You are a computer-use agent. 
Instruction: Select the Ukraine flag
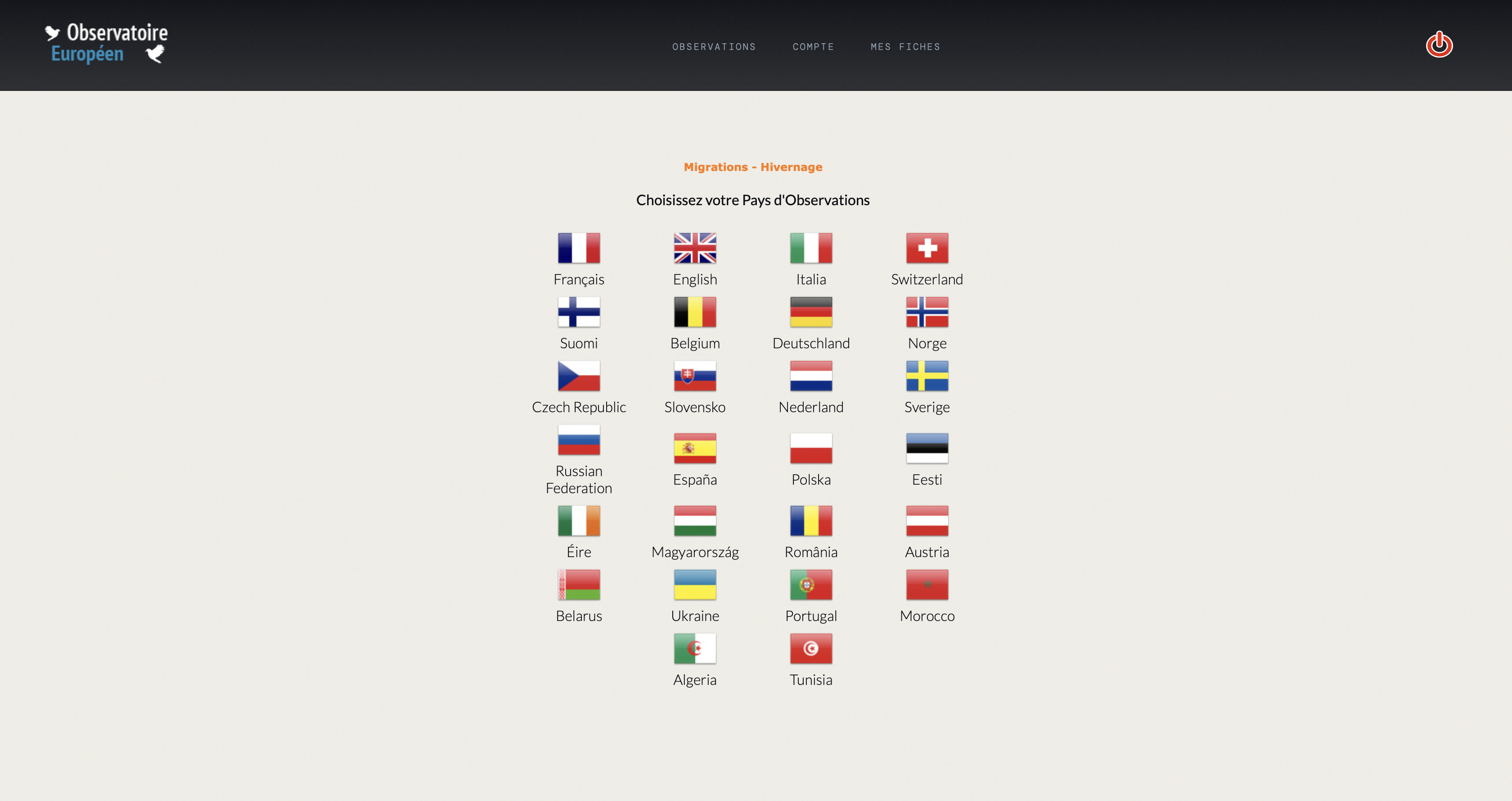(x=695, y=585)
